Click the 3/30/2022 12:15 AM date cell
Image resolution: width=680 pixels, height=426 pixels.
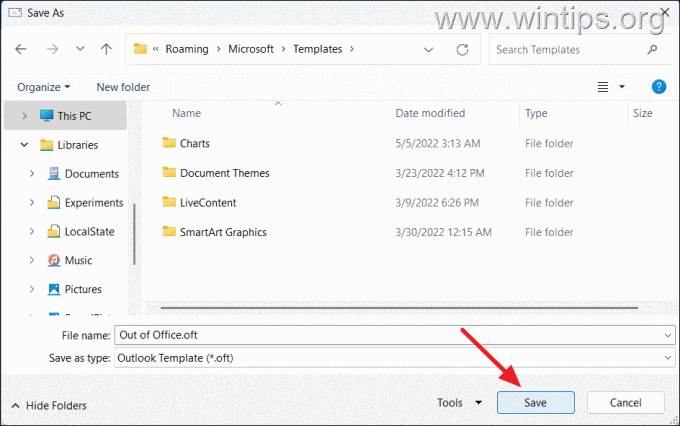pyautogui.click(x=443, y=232)
